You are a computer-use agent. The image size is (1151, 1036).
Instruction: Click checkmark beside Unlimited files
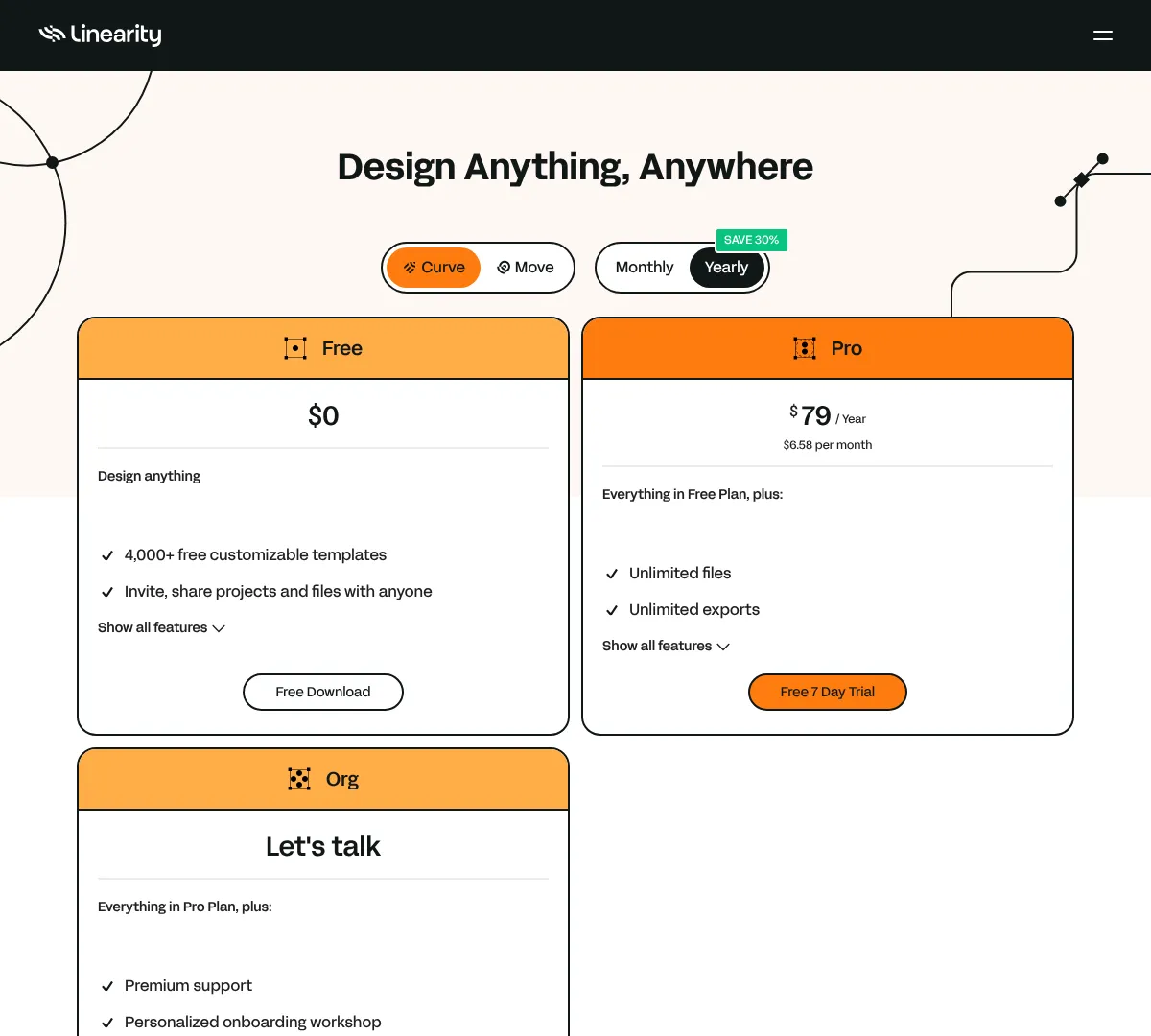612,574
